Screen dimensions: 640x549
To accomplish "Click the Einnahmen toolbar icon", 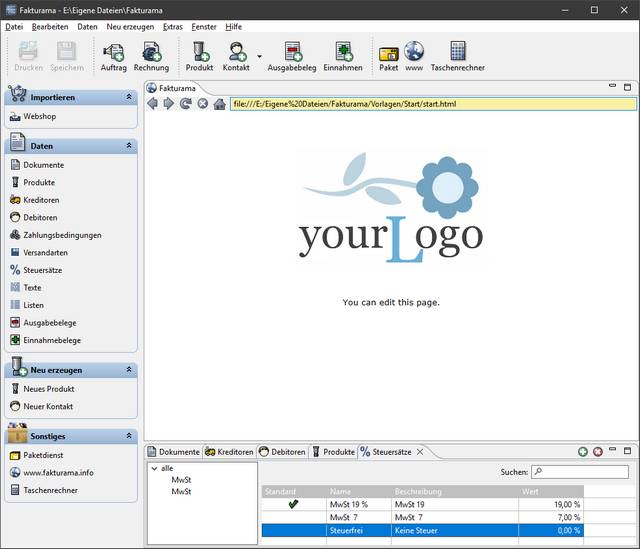I will tap(343, 52).
